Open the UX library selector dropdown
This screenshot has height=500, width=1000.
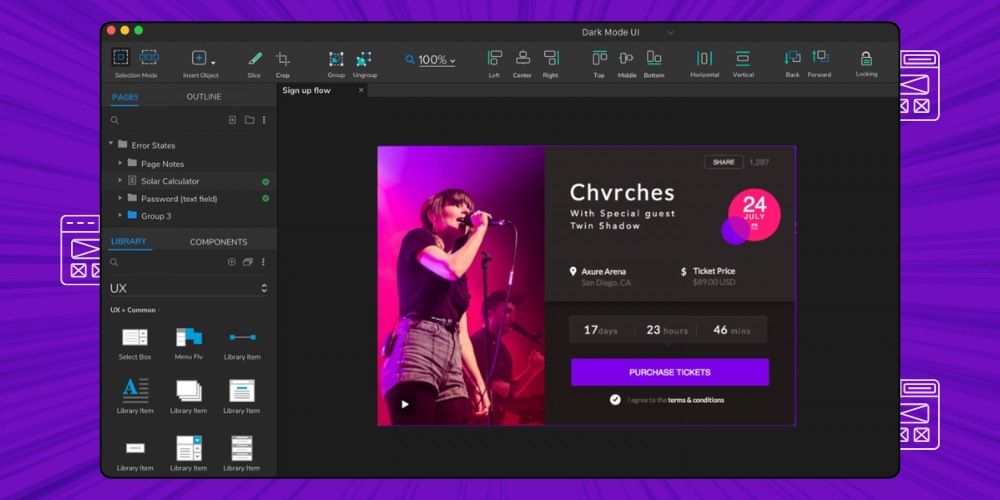tap(189, 288)
